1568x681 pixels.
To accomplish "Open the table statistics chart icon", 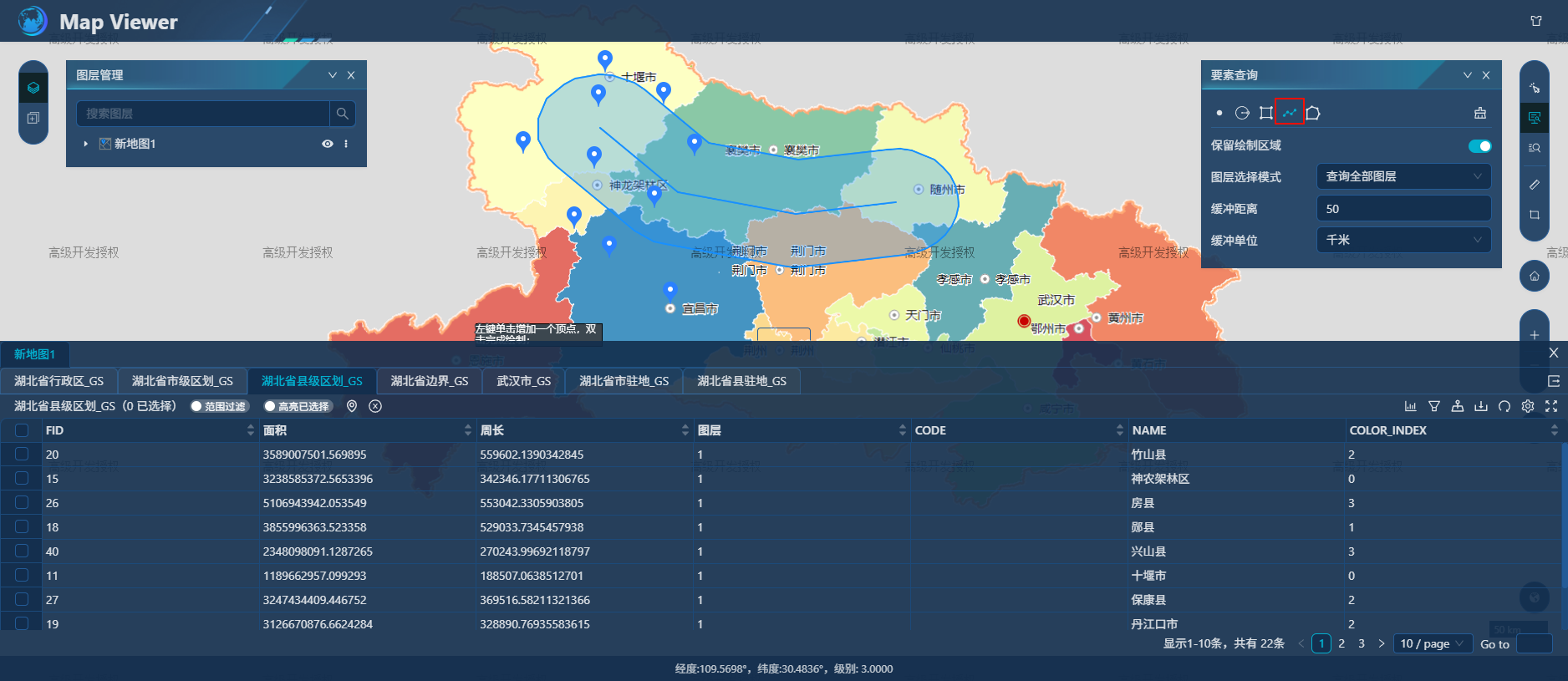I will [1411, 406].
